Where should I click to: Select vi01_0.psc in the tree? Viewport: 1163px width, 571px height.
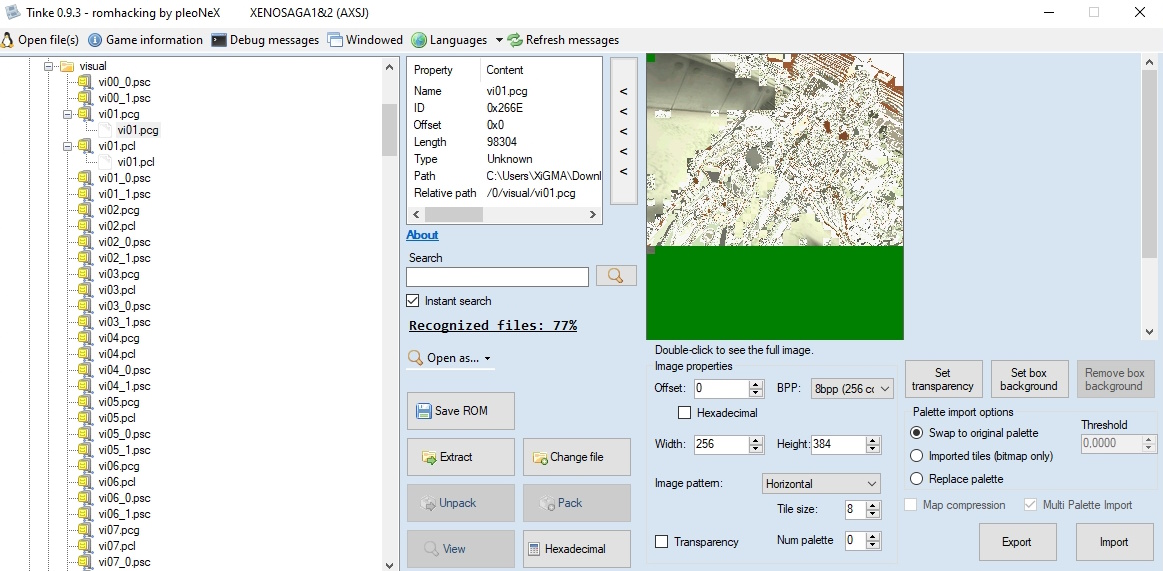coord(124,178)
